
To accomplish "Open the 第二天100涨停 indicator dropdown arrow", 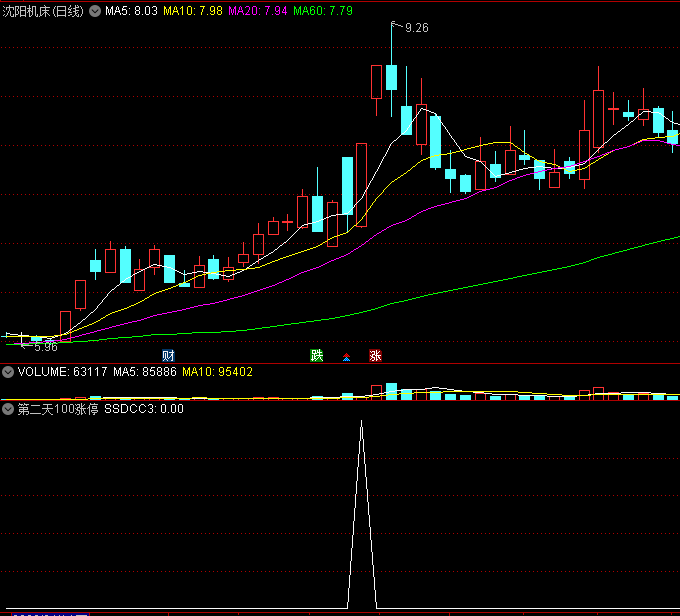I will click(x=8, y=409).
